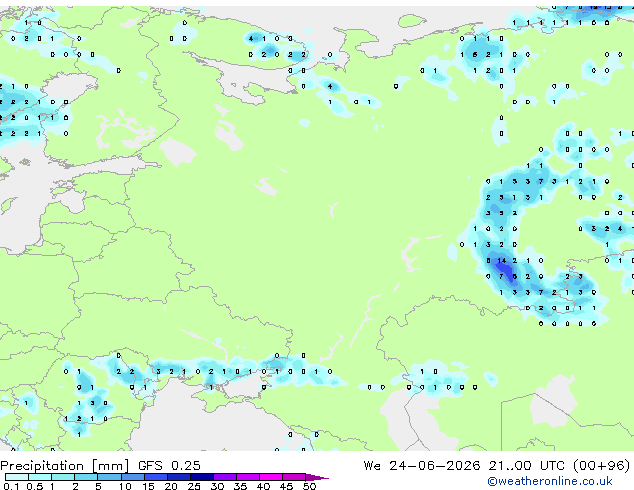The height and width of the screenshot is (490, 634).
Task: Click the '25' legend scale label
Action: tap(194, 486)
